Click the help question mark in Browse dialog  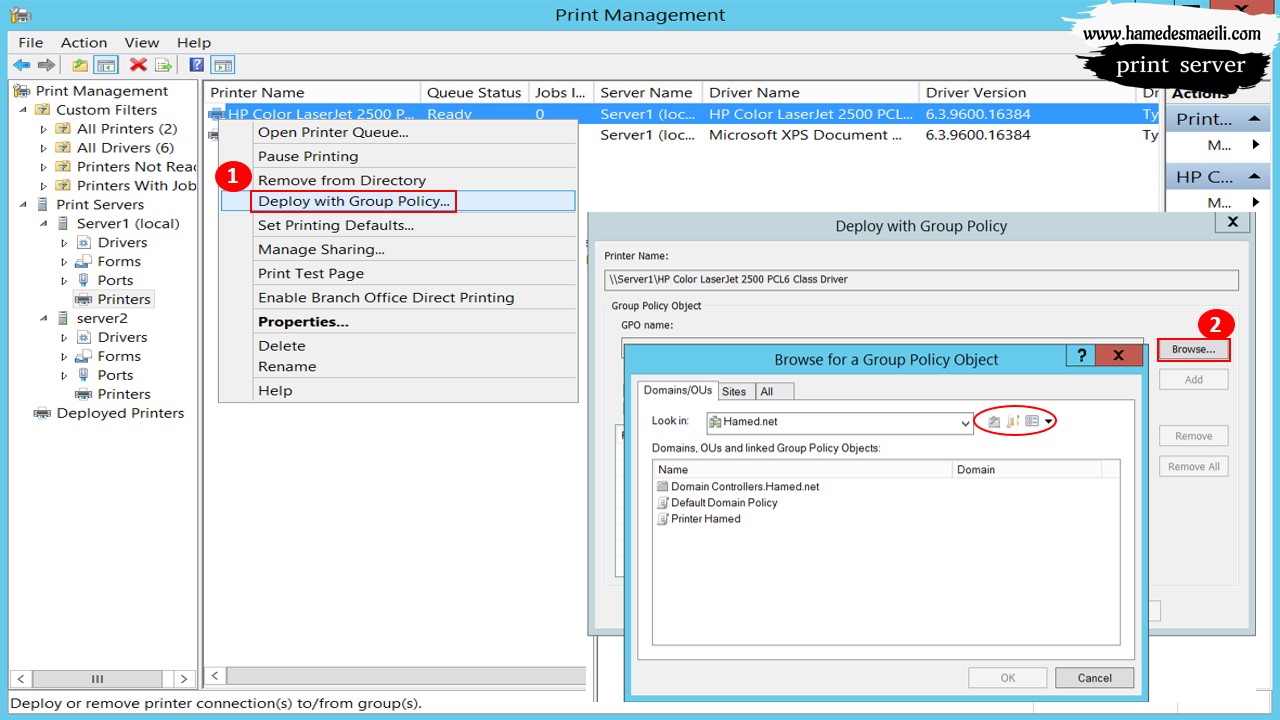click(1080, 356)
